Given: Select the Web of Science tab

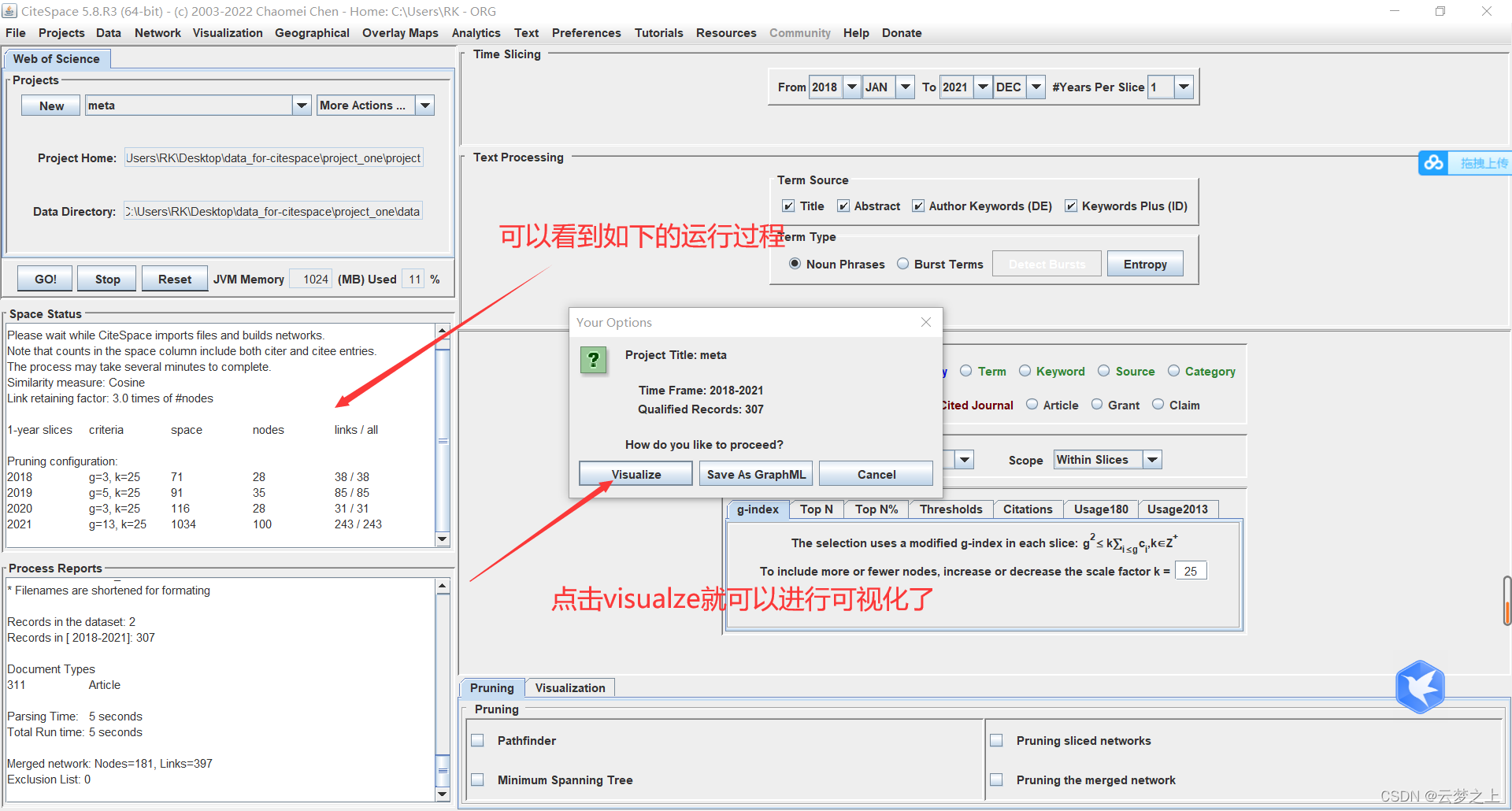Looking at the screenshot, I should [x=57, y=59].
